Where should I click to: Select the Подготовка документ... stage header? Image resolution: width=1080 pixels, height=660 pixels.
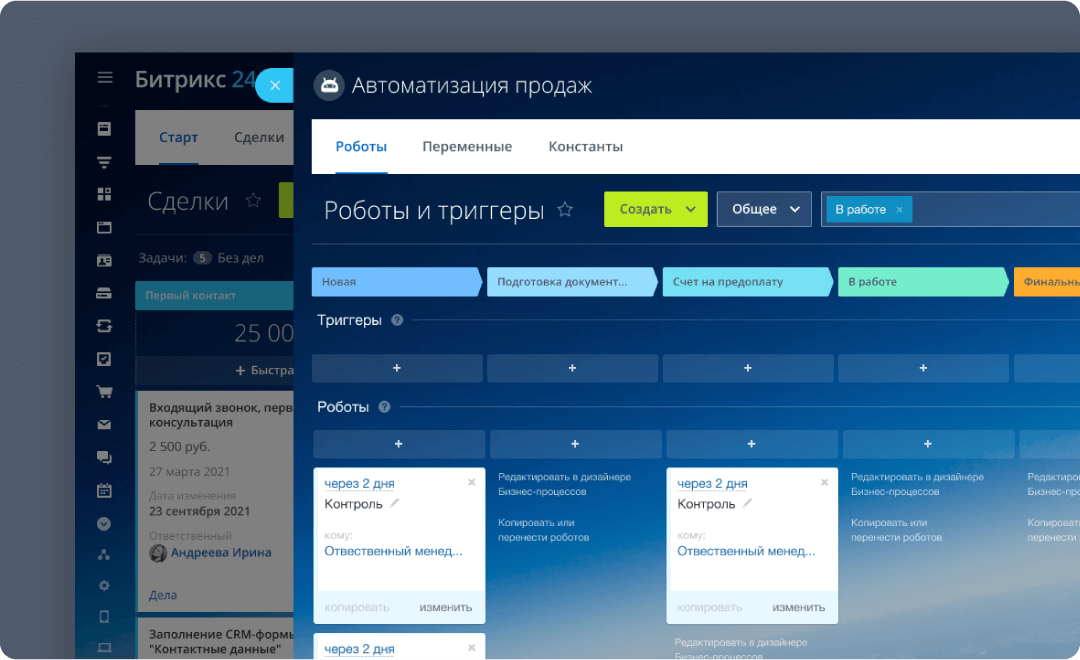pyautogui.click(x=572, y=282)
